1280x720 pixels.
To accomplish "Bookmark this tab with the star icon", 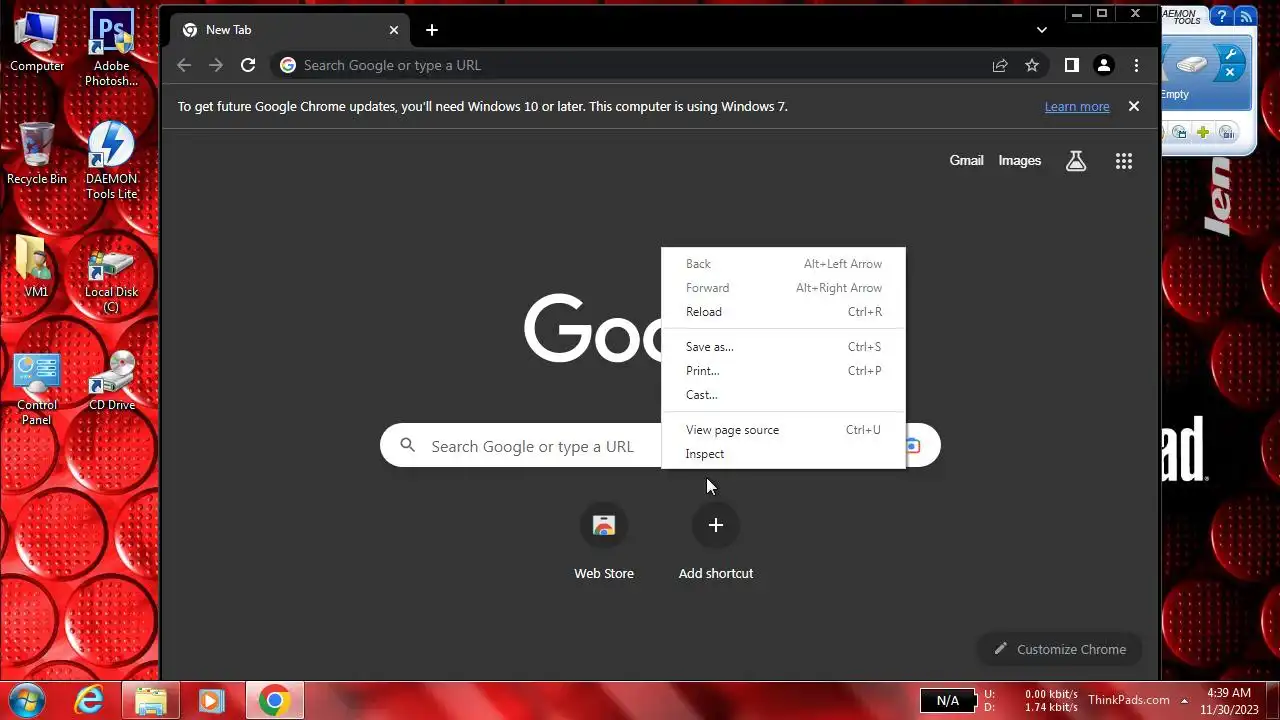I will pyautogui.click(x=1032, y=65).
